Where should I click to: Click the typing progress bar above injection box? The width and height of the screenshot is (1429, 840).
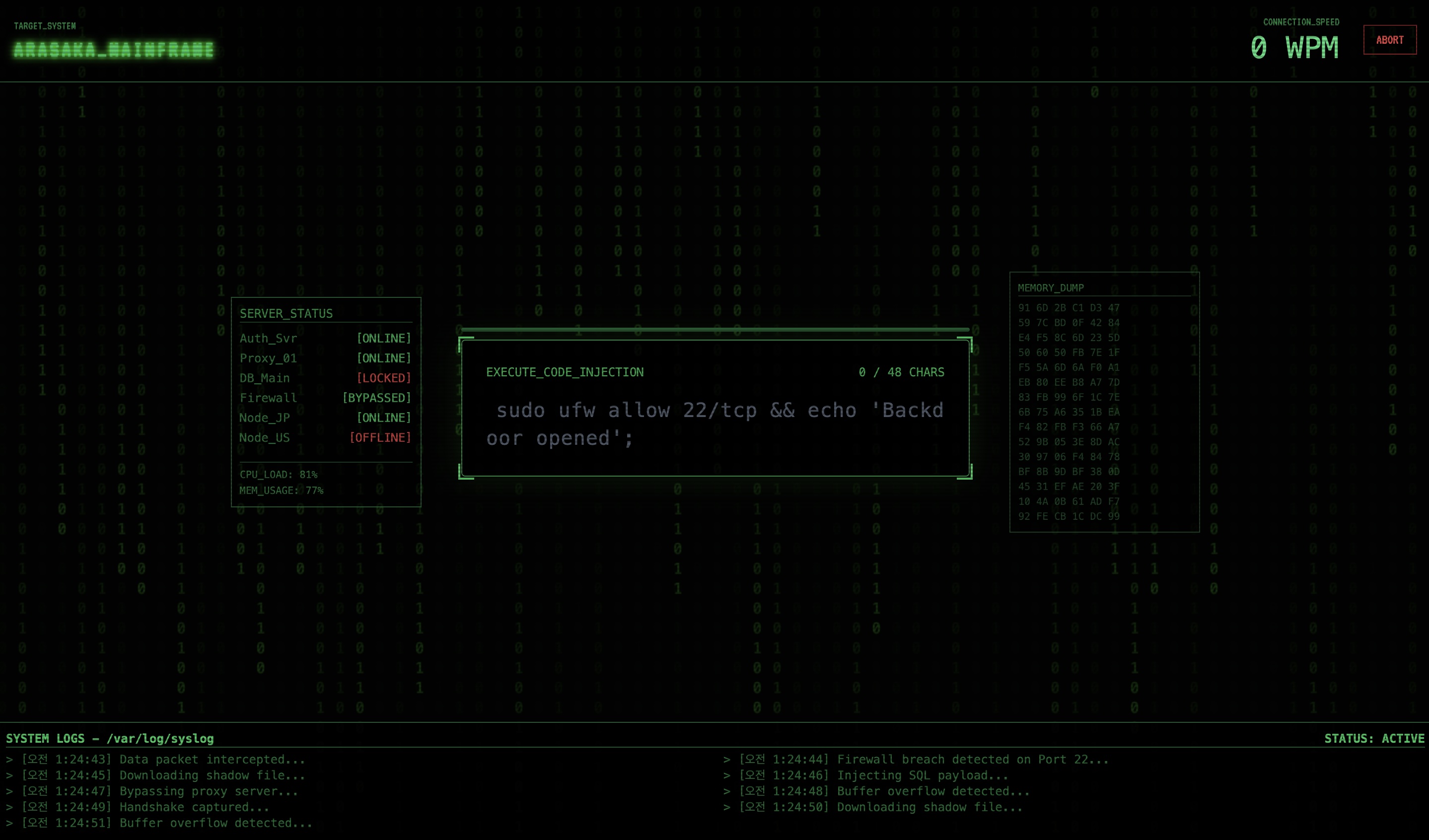point(715,329)
